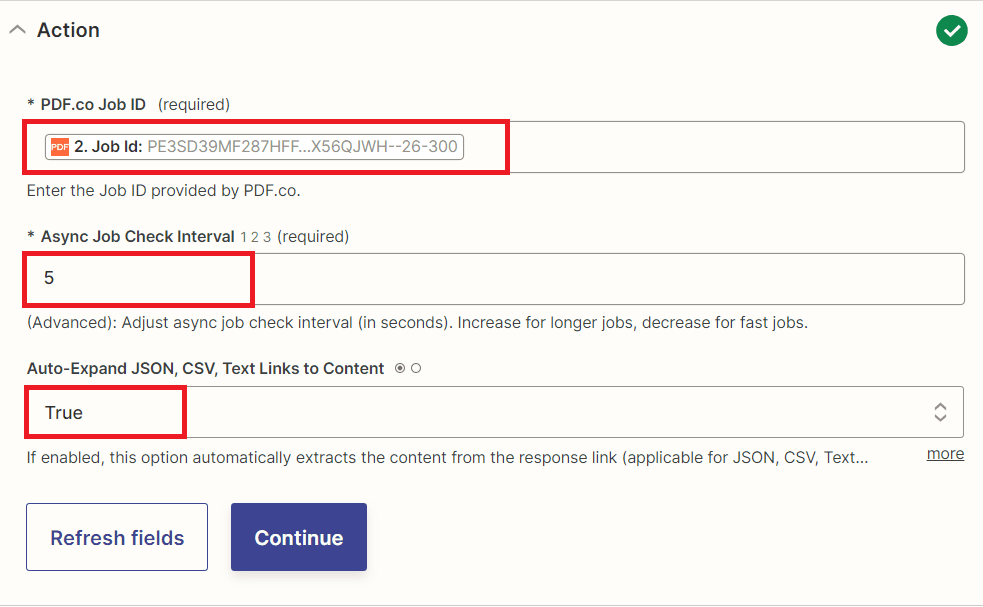The height and width of the screenshot is (607, 983).
Task: Click the Continue button
Action: tap(298, 536)
